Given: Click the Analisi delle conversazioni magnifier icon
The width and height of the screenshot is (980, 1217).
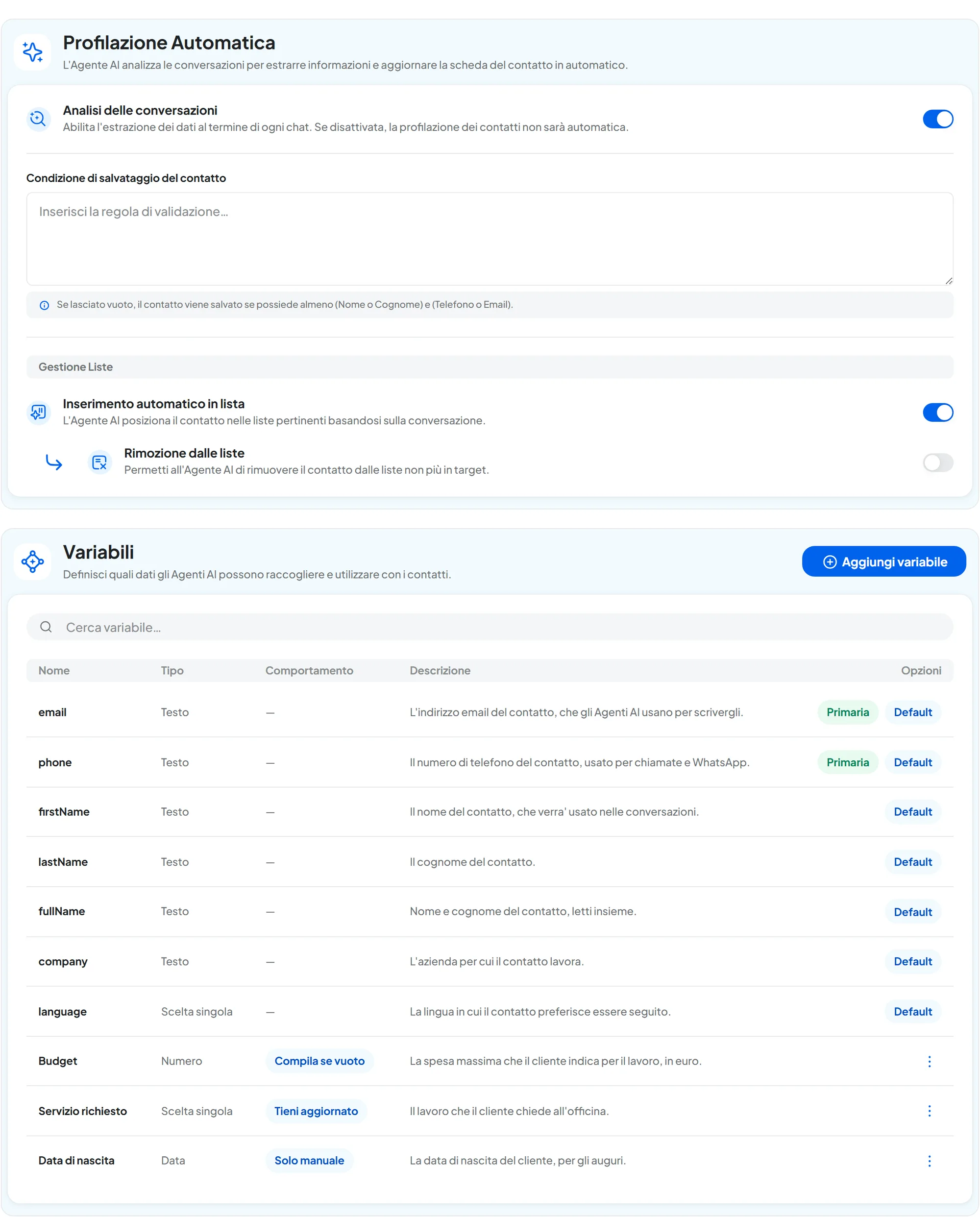Looking at the screenshot, I should tap(38, 119).
